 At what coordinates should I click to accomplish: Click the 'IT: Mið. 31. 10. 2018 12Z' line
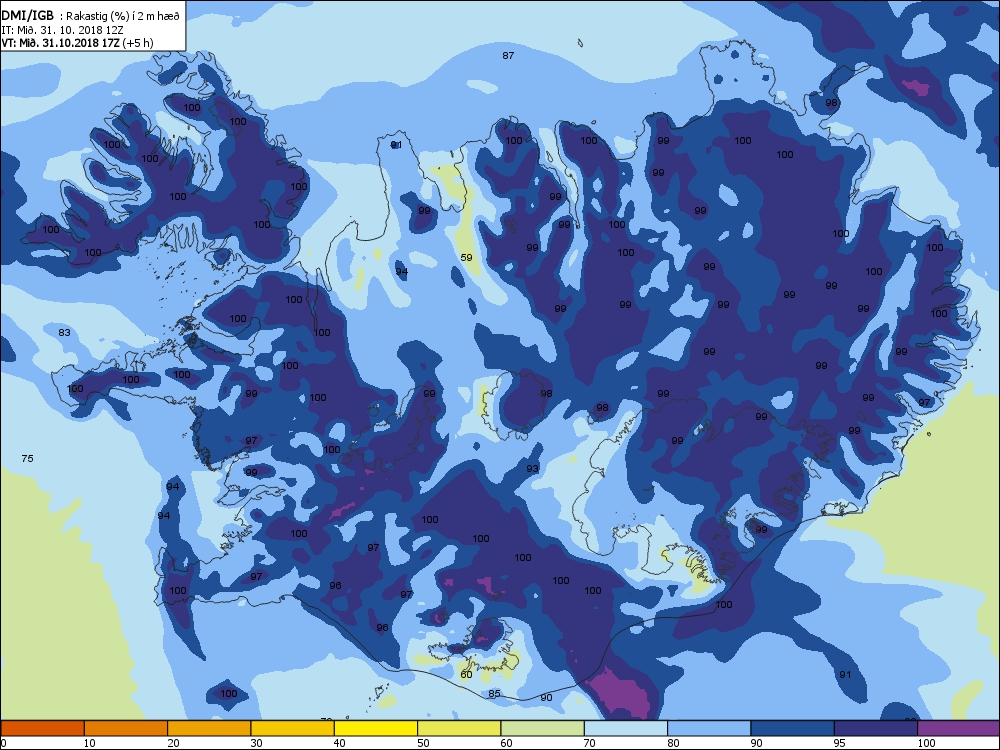[62, 30]
